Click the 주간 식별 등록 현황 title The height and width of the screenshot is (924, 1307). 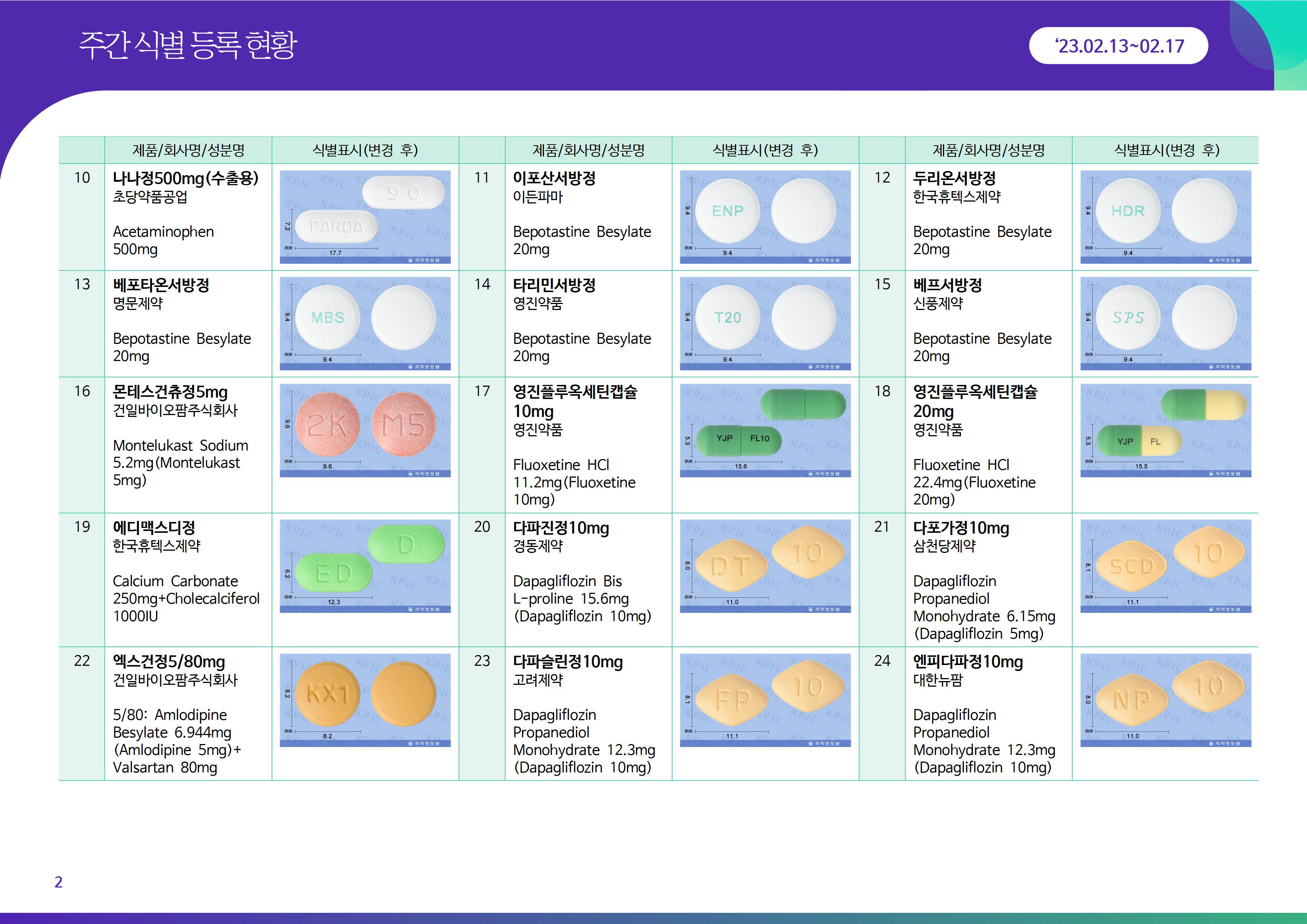click(188, 45)
